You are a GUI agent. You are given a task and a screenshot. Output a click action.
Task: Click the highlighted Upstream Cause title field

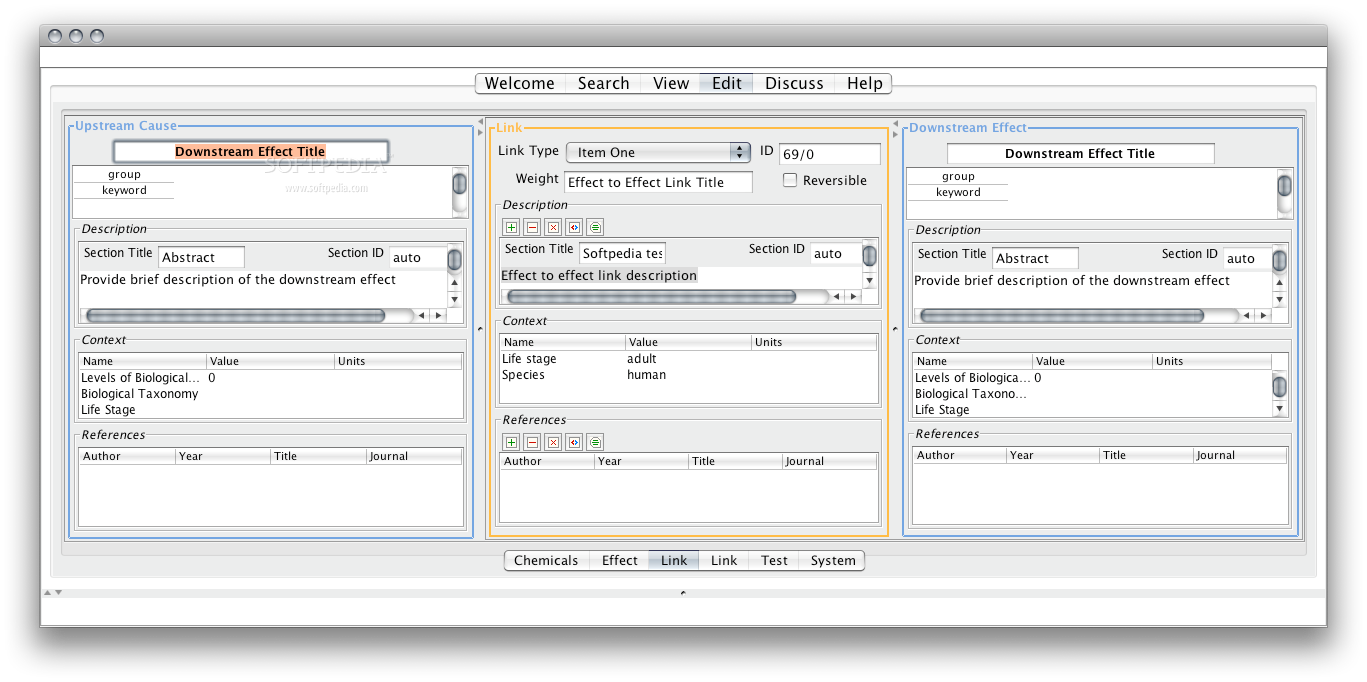250,152
